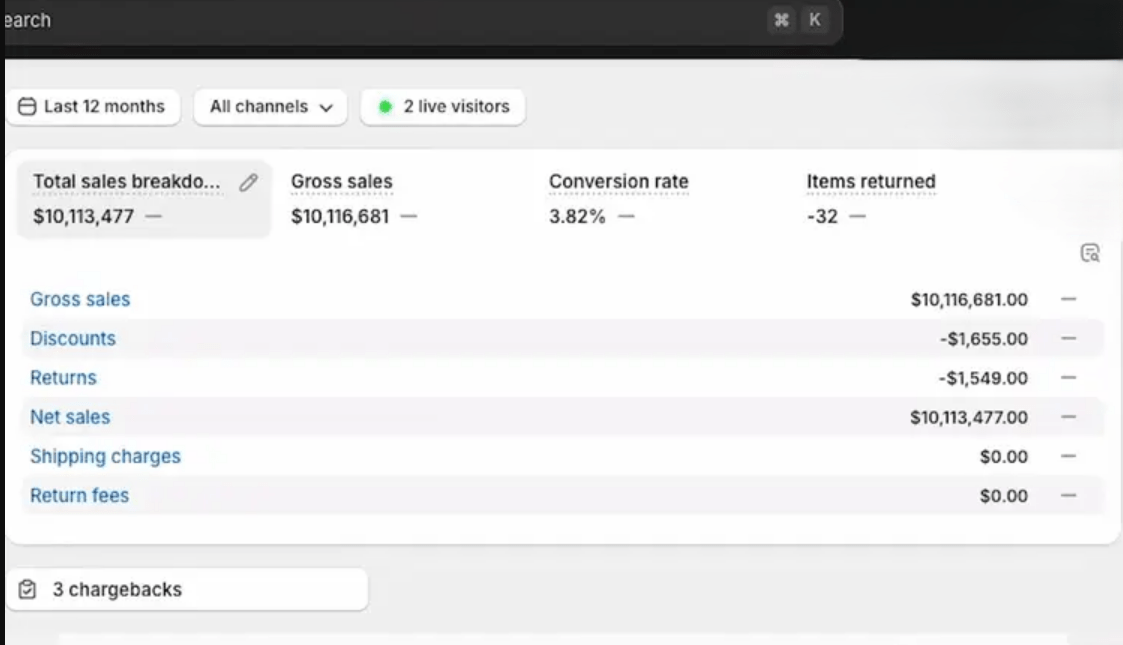Select the Conversion rate metric card
The width and height of the screenshot is (1123, 645).
tap(618, 199)
